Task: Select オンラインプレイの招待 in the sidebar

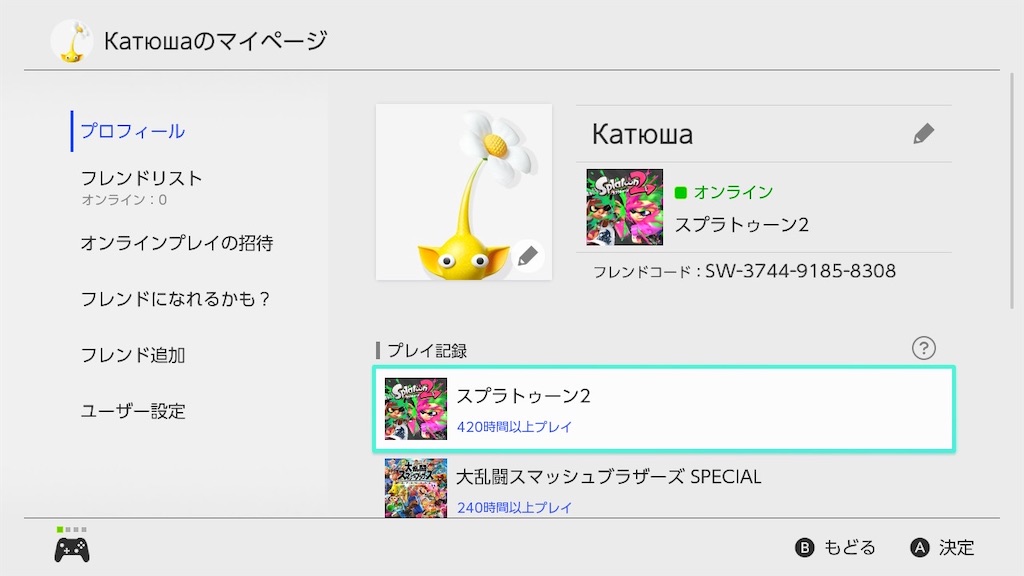Action: pos(176,243)
